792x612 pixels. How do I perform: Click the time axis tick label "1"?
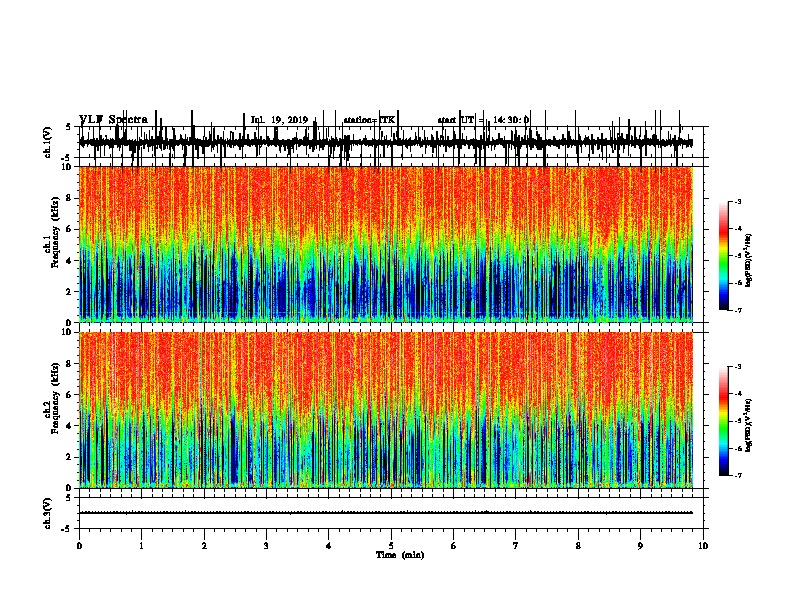click(142, 546)
